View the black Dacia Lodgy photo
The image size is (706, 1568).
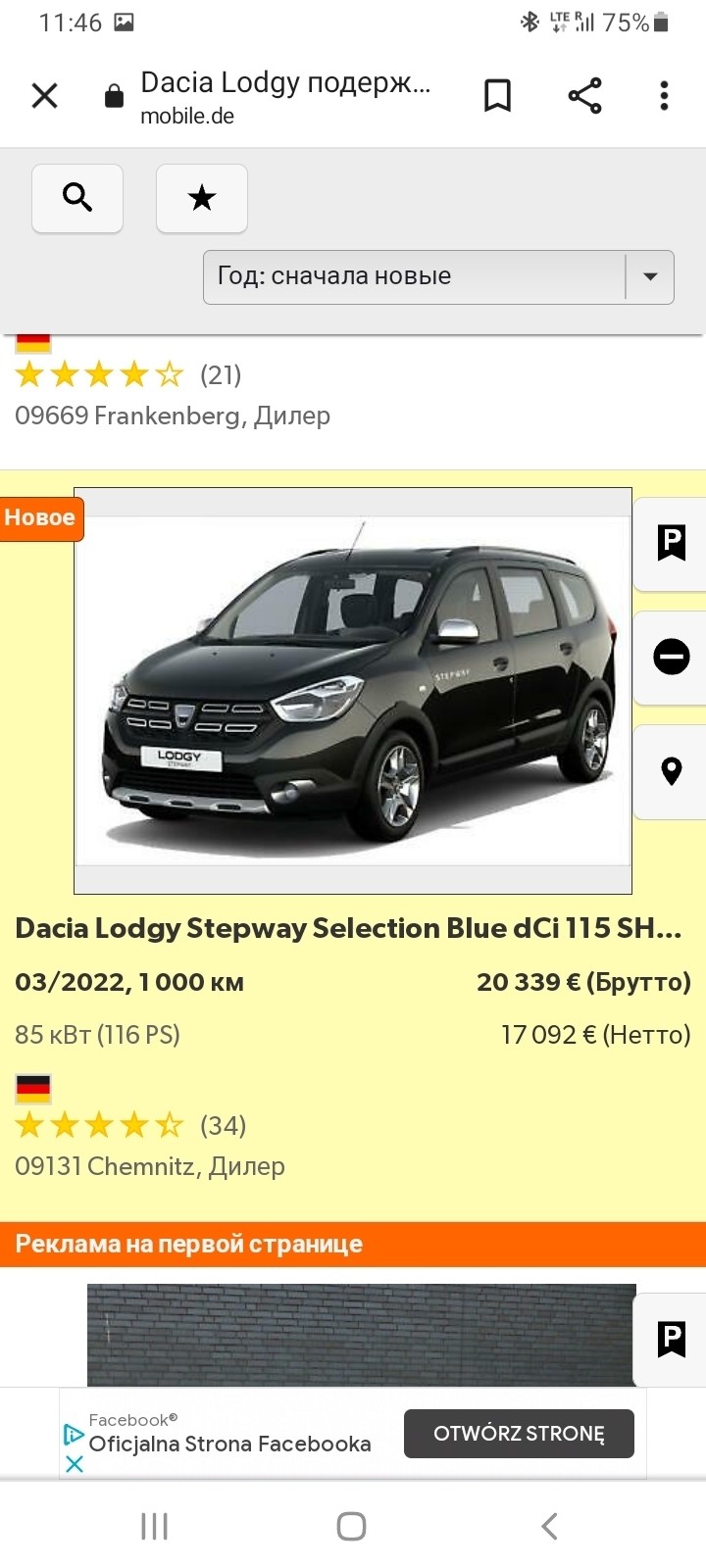tap(353, 691)
